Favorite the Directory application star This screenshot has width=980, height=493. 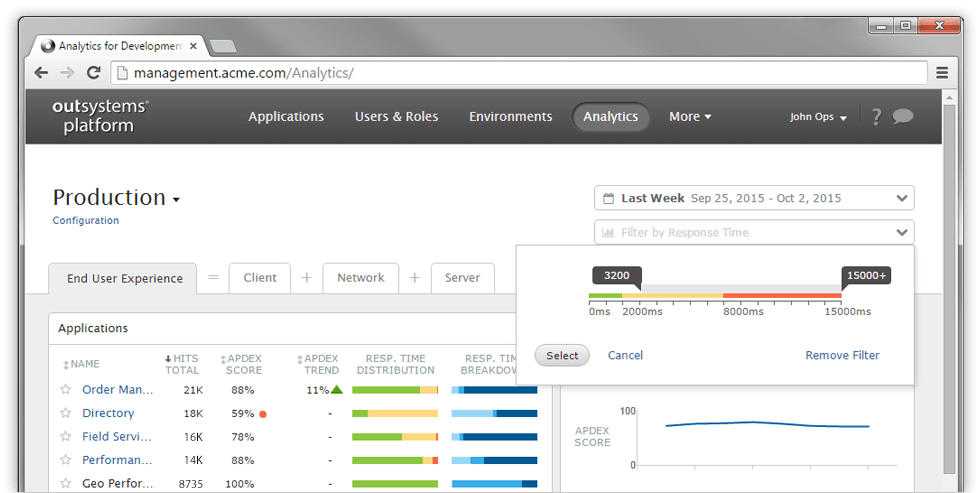pos(66,413)
